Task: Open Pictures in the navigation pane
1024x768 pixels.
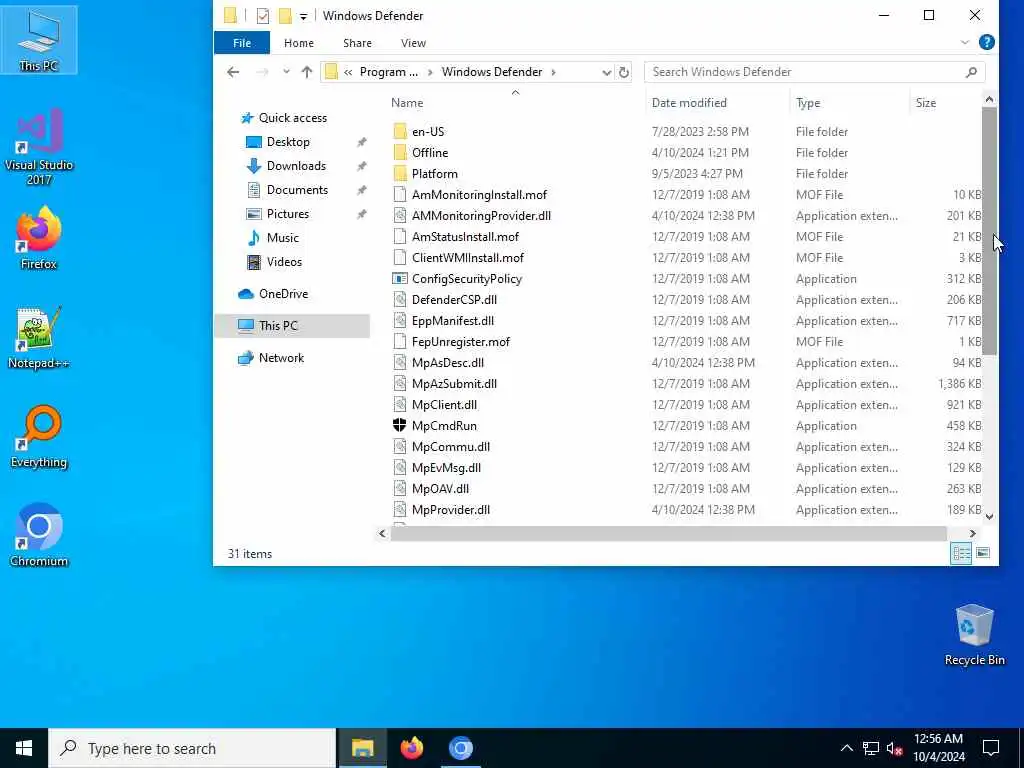Action: click(287, 214)
